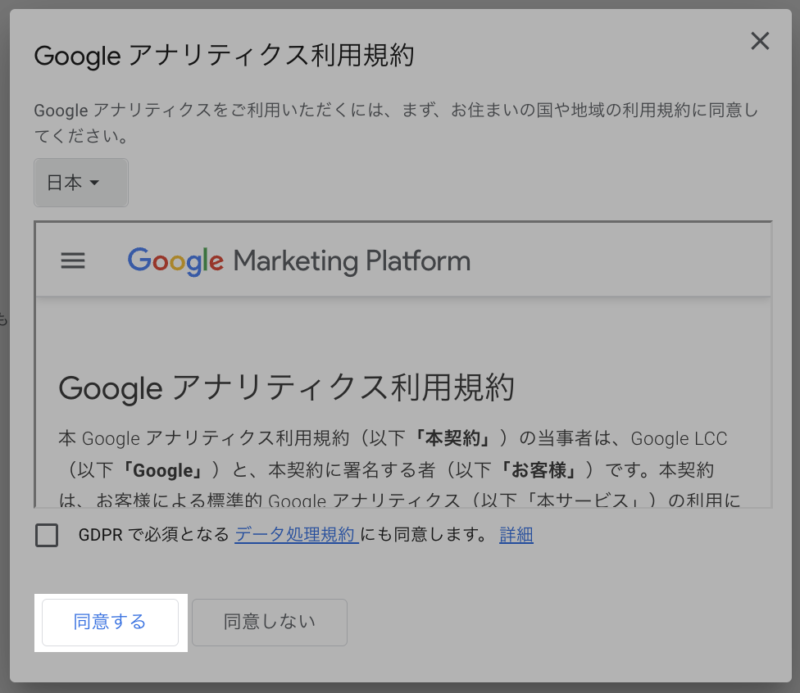The width and height of the screenshot is (800, 693).
Task: Open the 日本 country dropdown
Action: tap(80, 183)
